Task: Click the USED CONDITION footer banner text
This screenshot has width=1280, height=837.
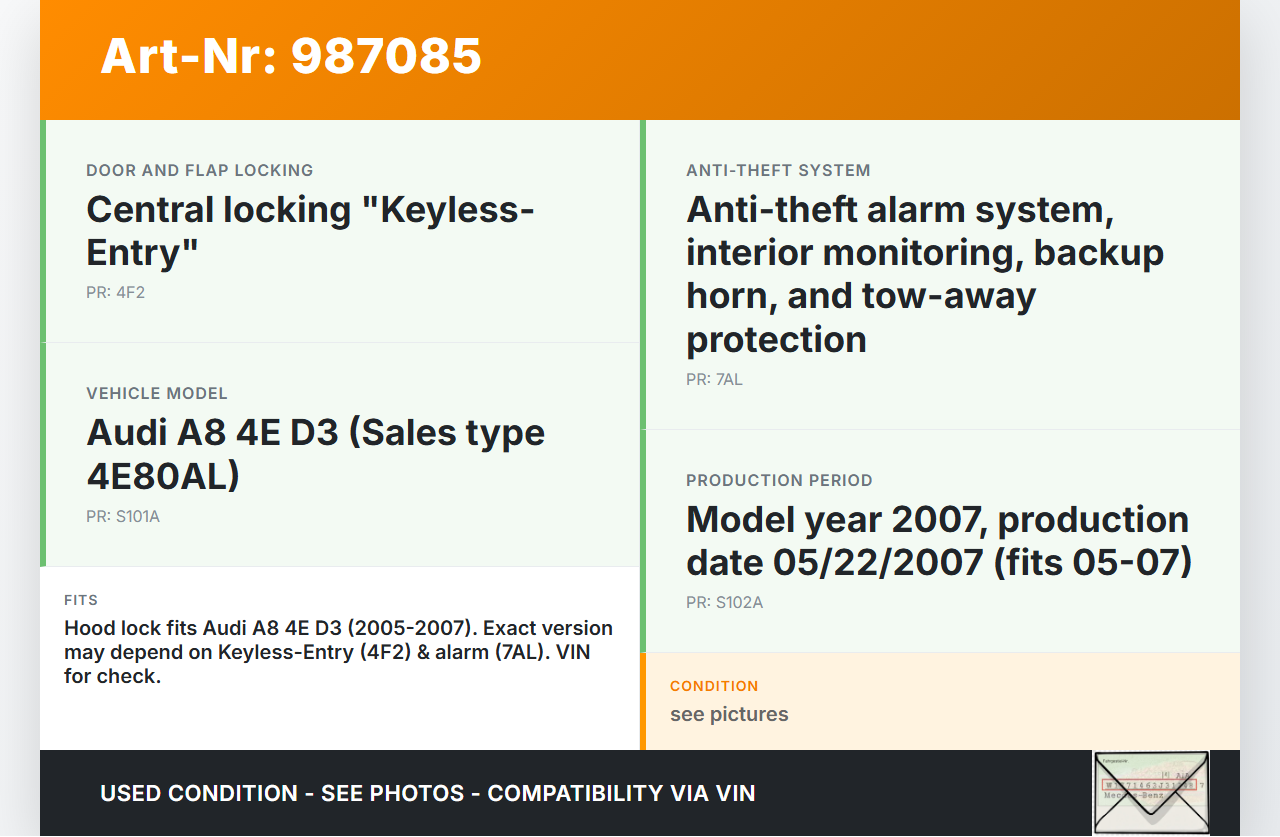Action: (427, 793)
